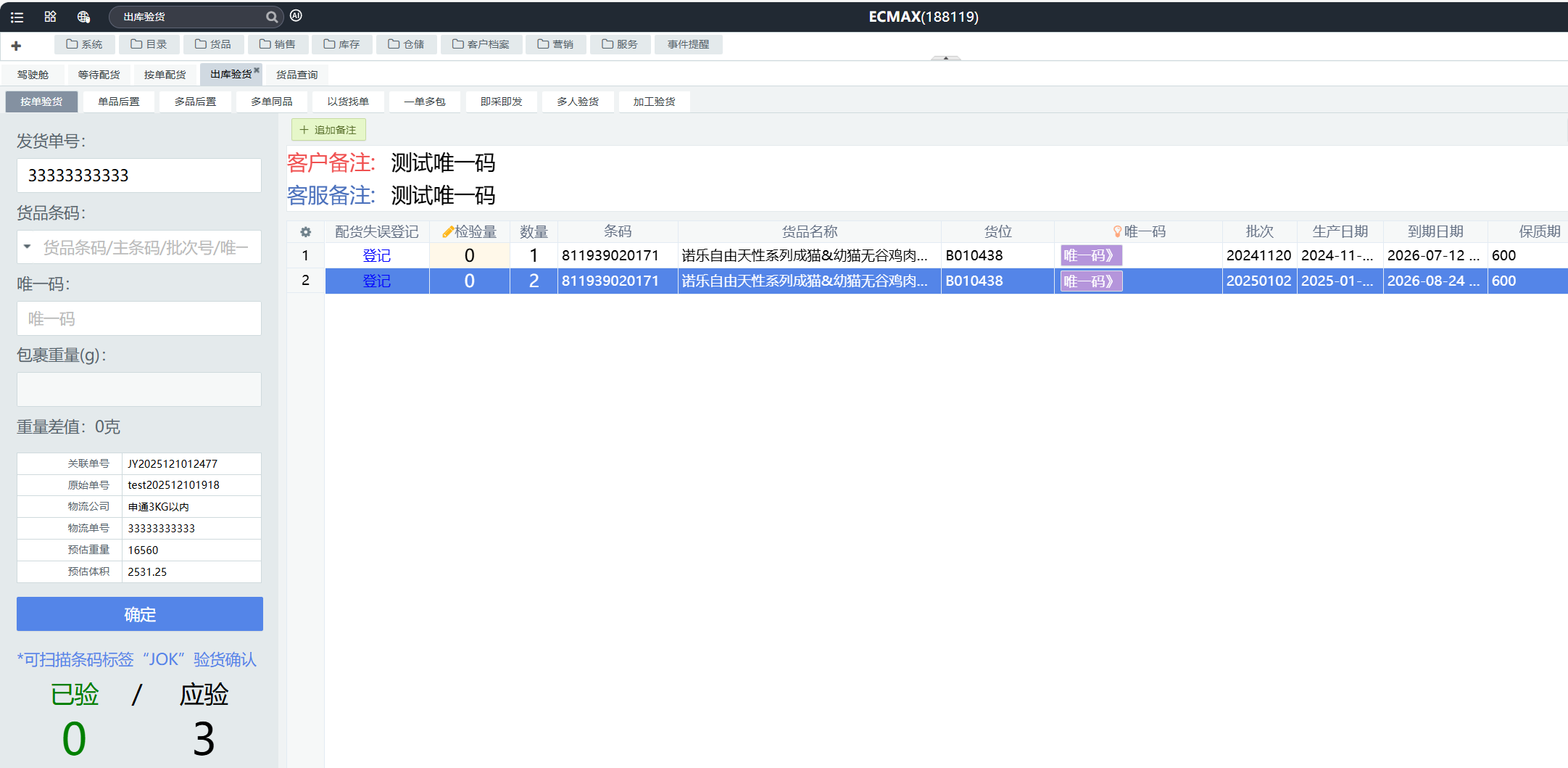
Task: Open the 服务 menu
Action: (x=620, y=45)
